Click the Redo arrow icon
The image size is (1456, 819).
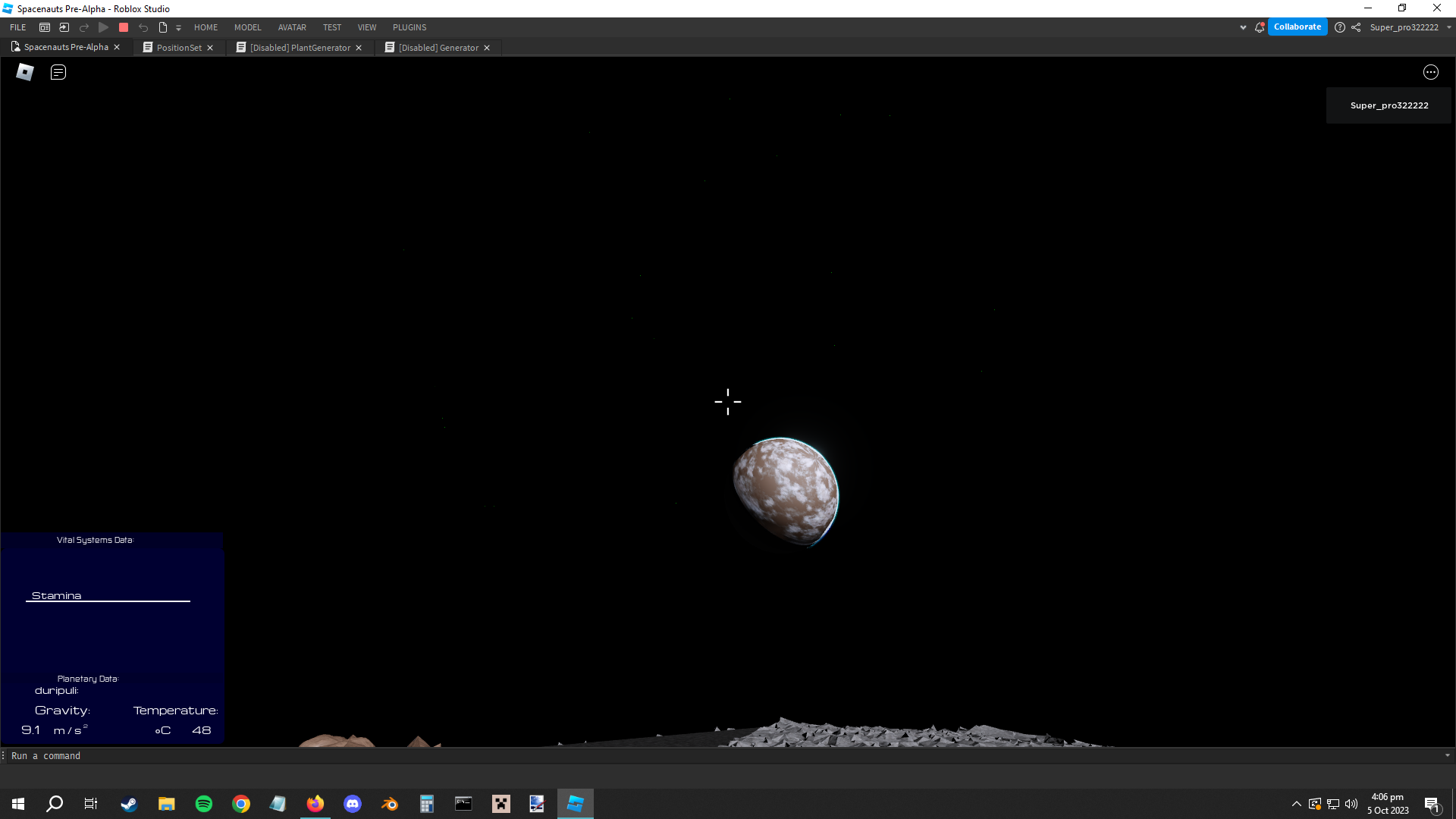(83, 27)
